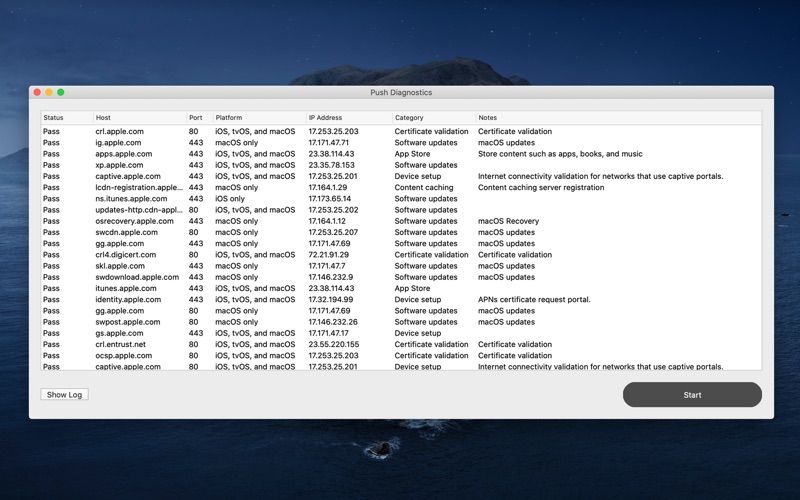This screenshot has width=800, height=500.
Task: Select the crl.entrust.net host cell
Action: (120, 344)
